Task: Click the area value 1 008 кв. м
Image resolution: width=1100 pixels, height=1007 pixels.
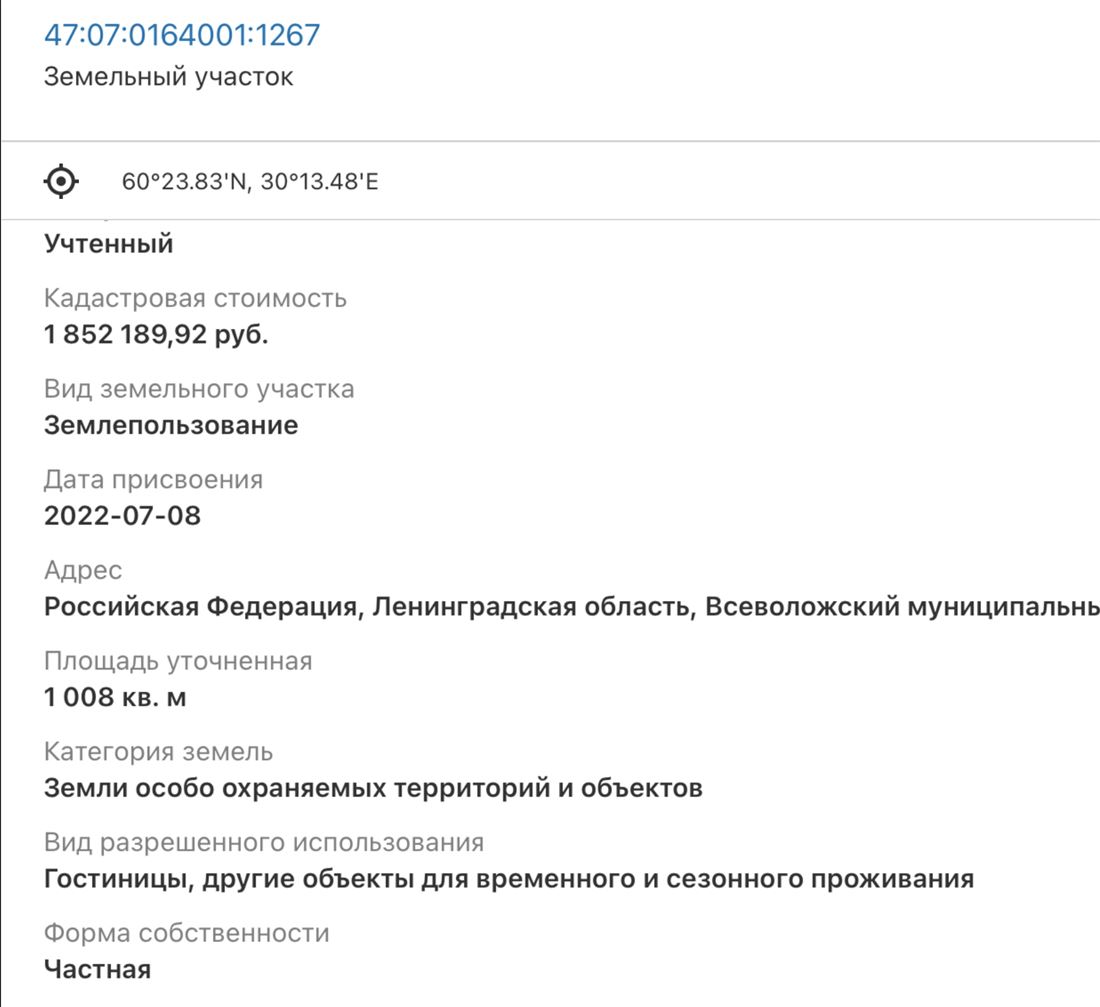Action: 115,698
